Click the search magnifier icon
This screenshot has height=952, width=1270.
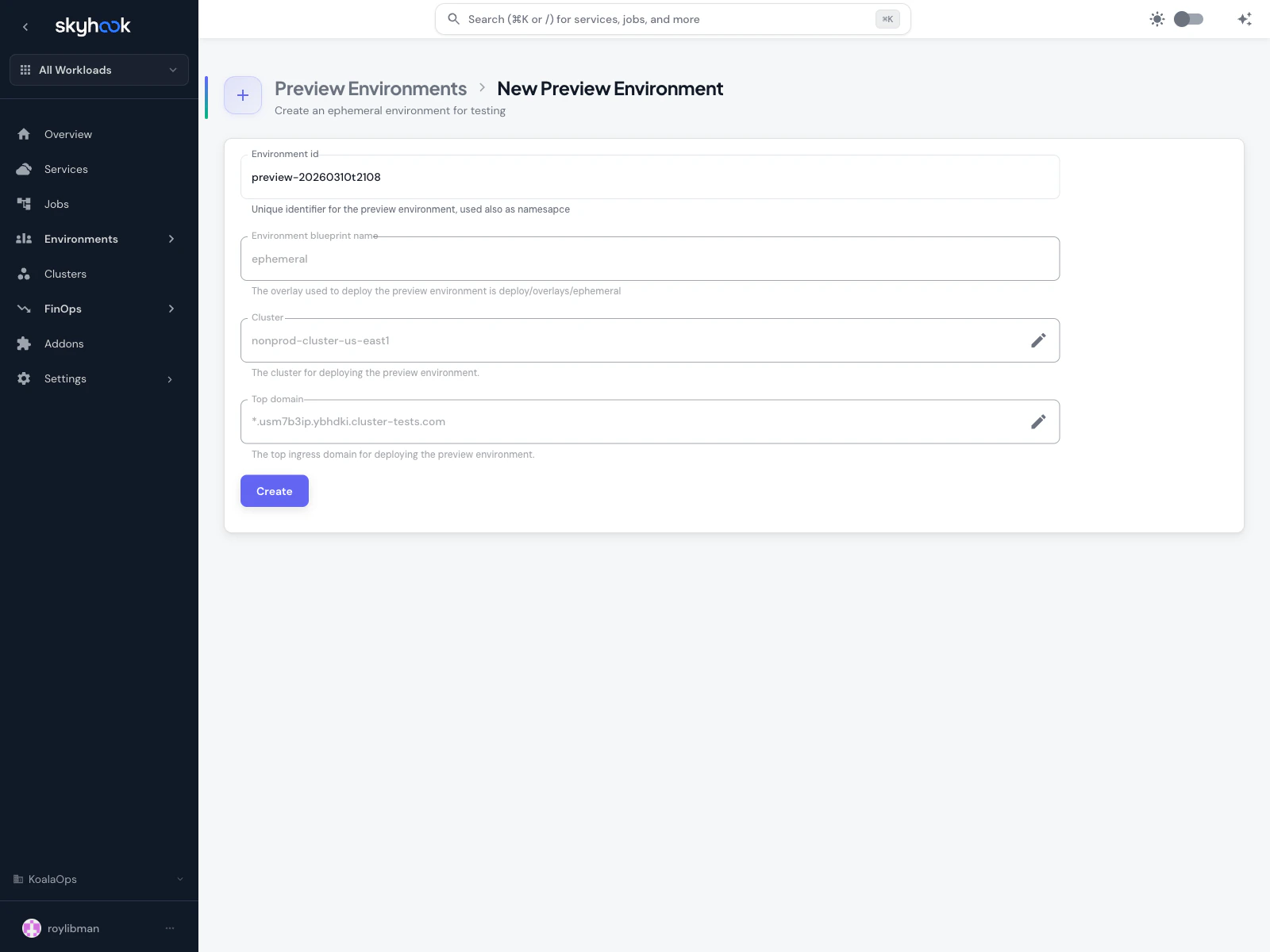click(x=453, y=18)
